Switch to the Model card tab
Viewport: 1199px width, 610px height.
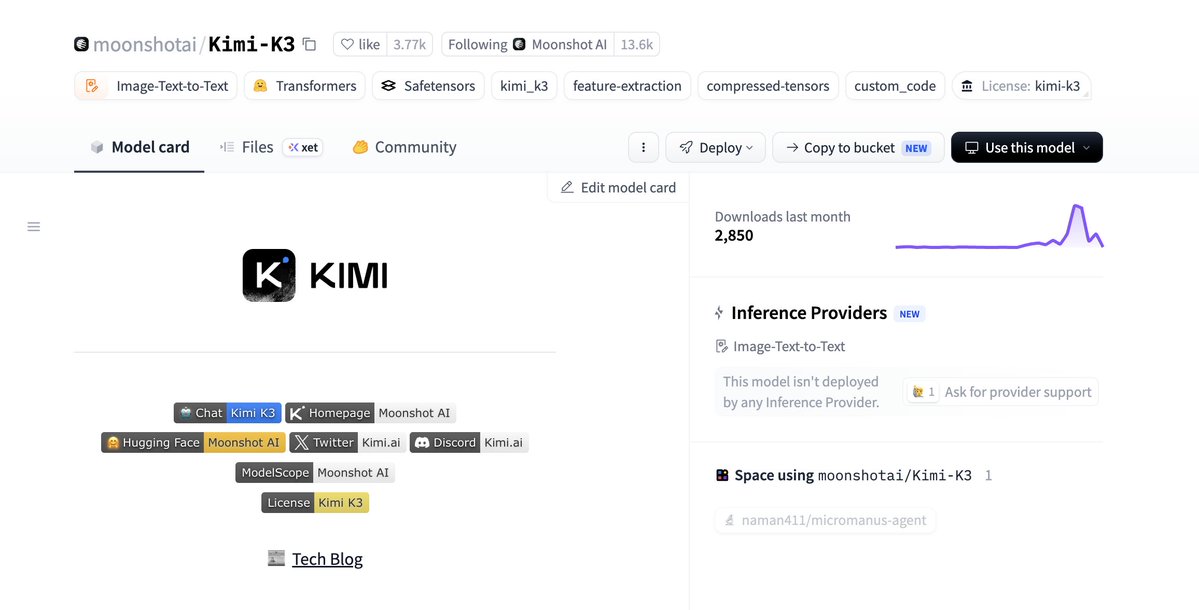pos(139,148)
